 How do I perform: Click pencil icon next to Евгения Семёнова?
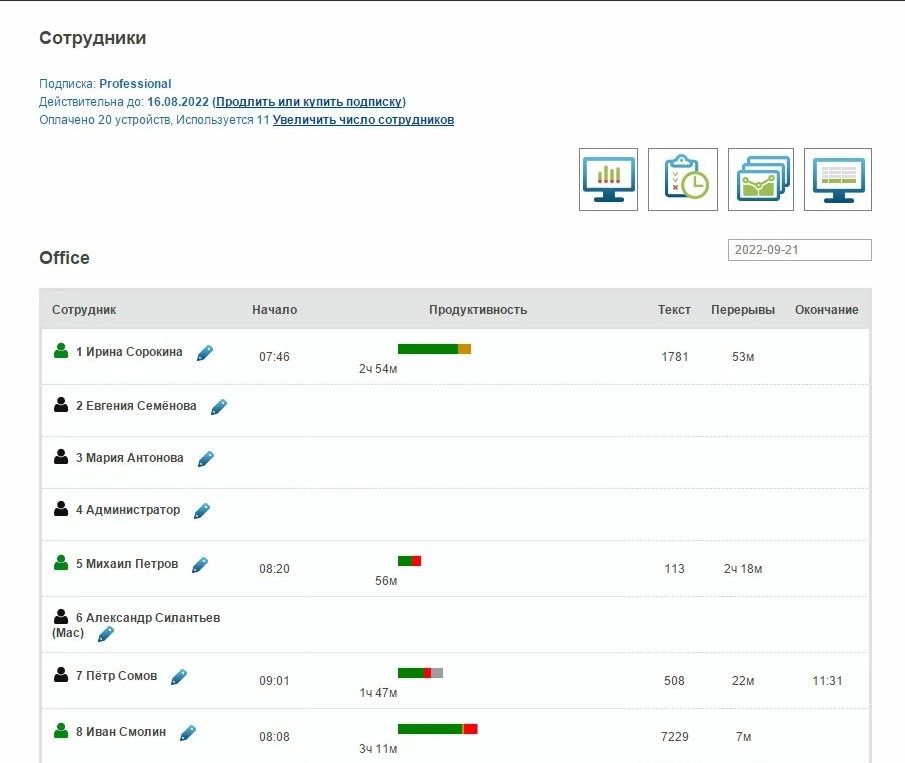pos(219,407)
